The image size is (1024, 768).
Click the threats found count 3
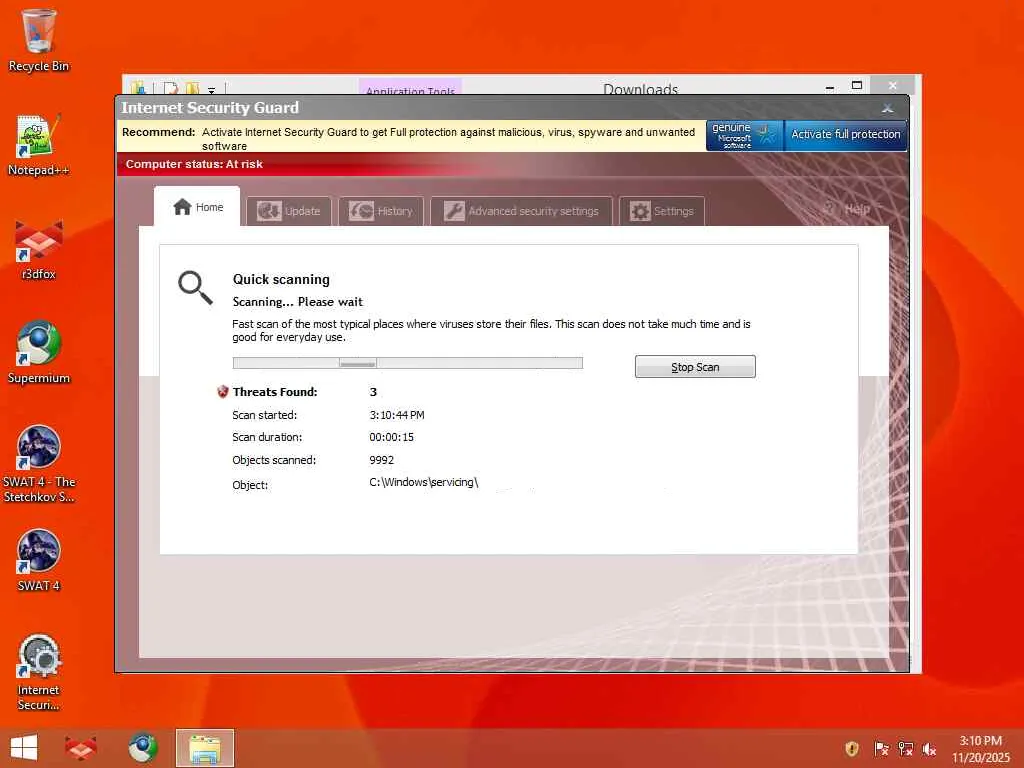(x=373, y=392)
